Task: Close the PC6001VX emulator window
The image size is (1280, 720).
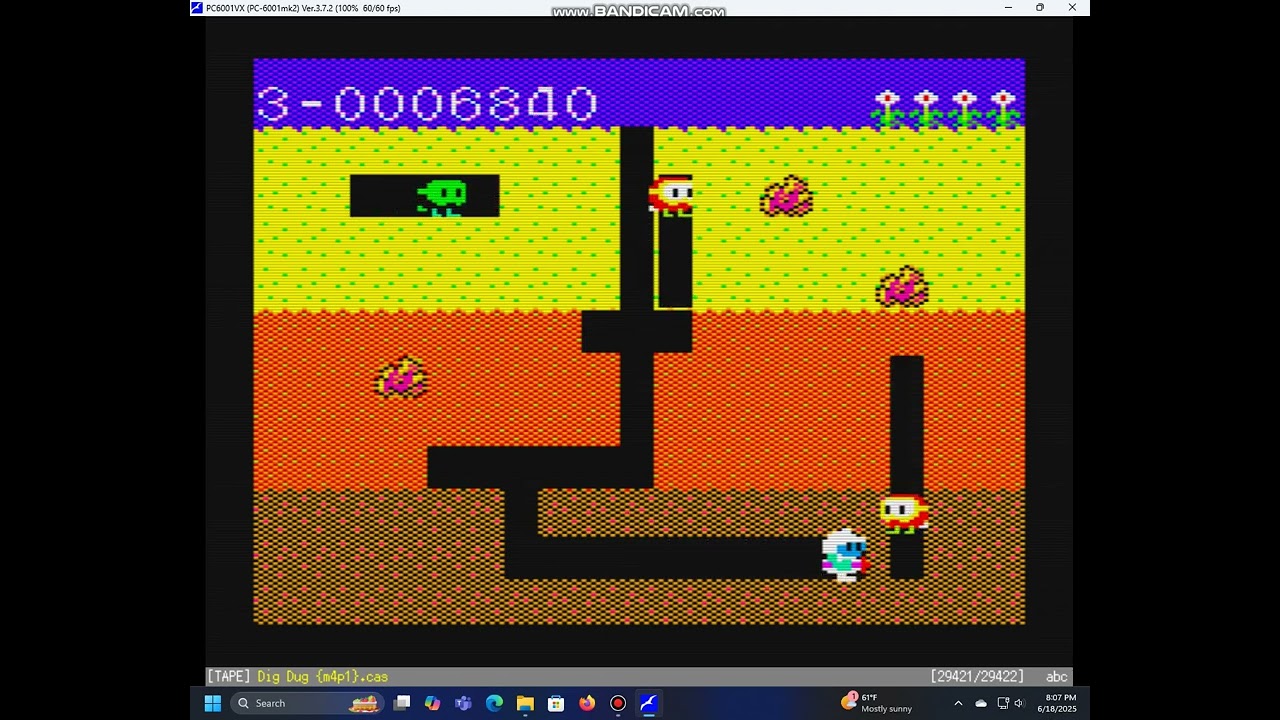Action: pos(1072,8)
